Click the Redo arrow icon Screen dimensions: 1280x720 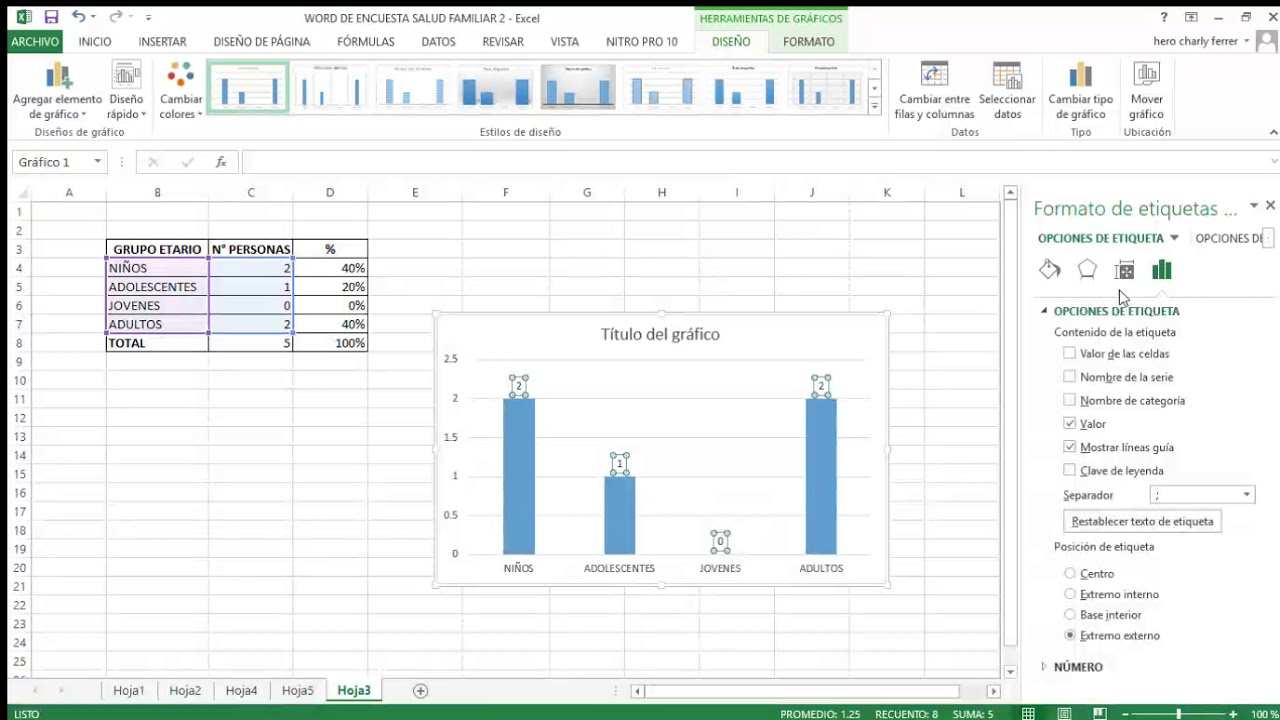(115, 17)
